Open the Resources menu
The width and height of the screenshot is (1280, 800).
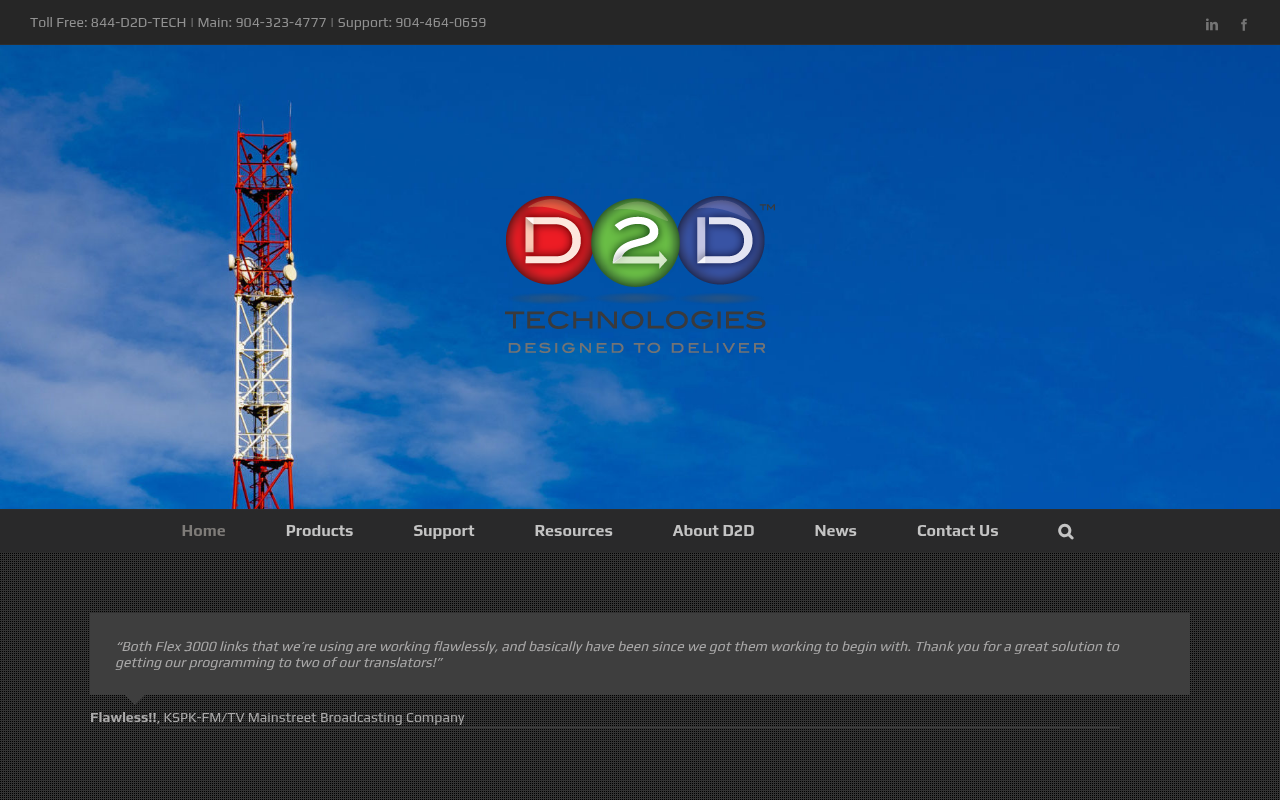pyautogui.click(x=573, y=531)
